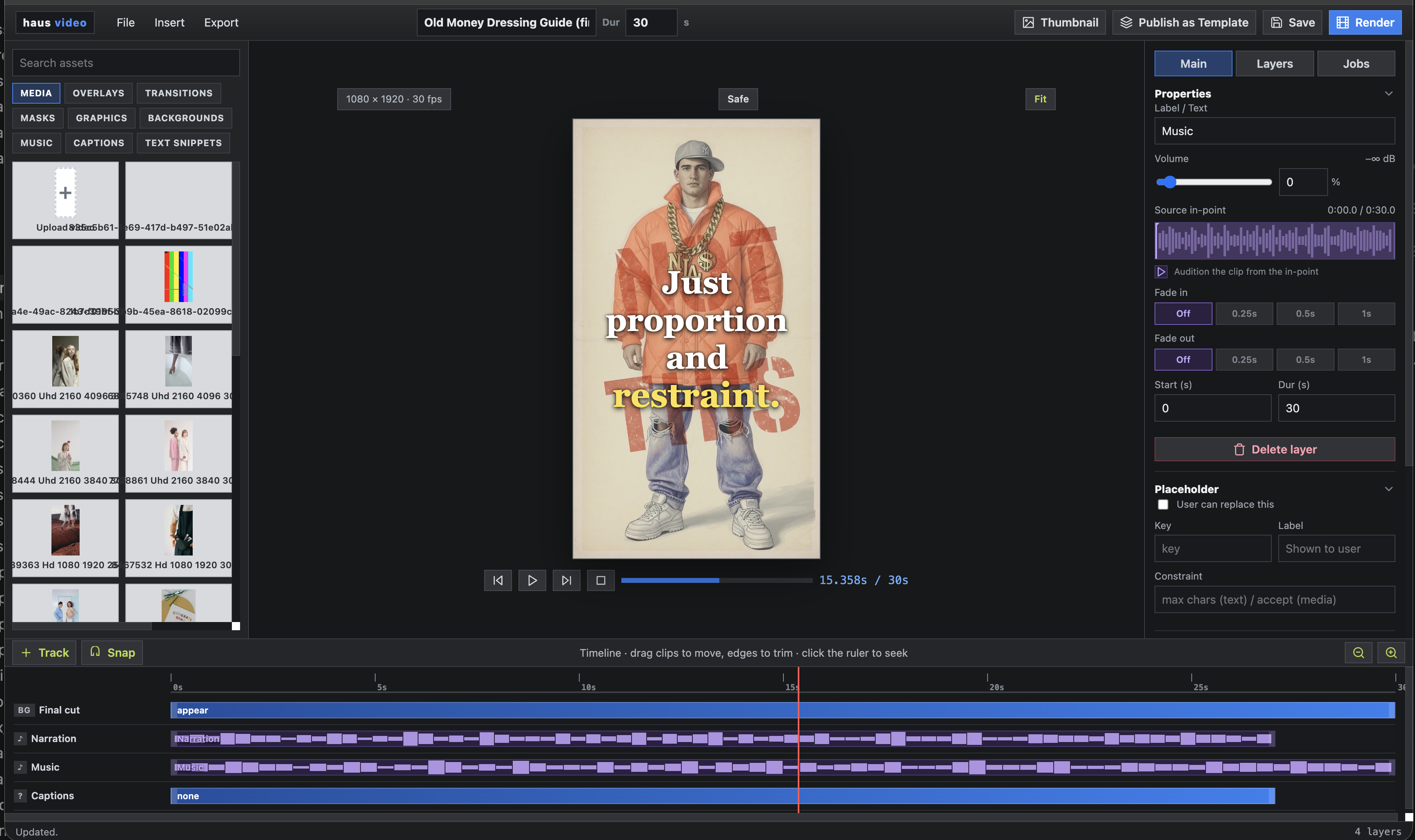Switch to the Main tab
Viewport: 1415px width, 840px height.
(1193, 64)
